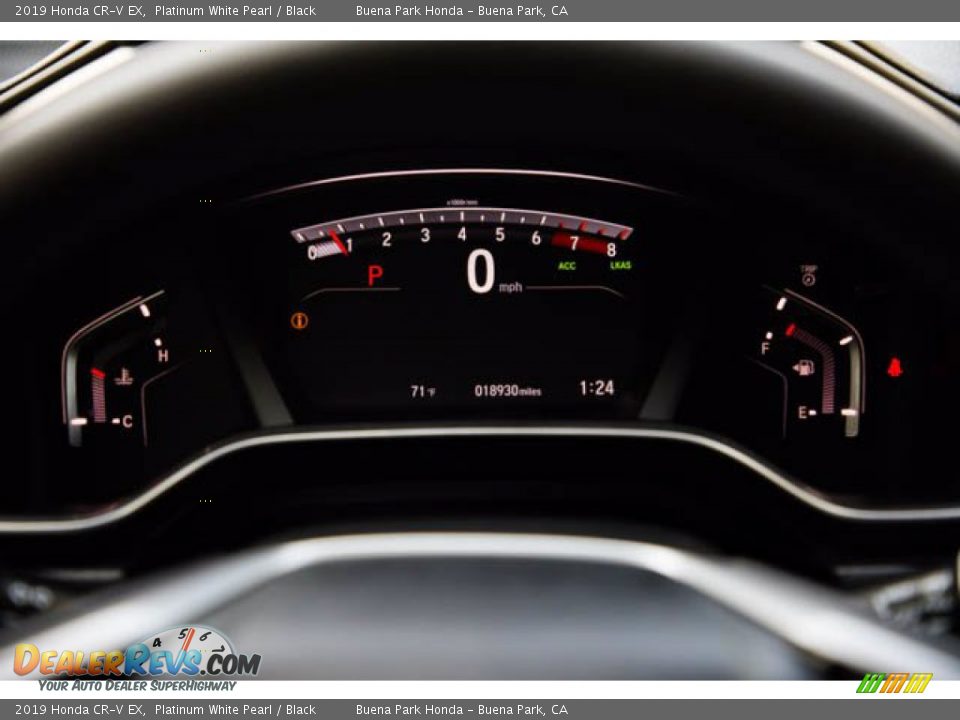
Task: Select the engine coolant temperature icon
Action: click(x=124, y=377)
